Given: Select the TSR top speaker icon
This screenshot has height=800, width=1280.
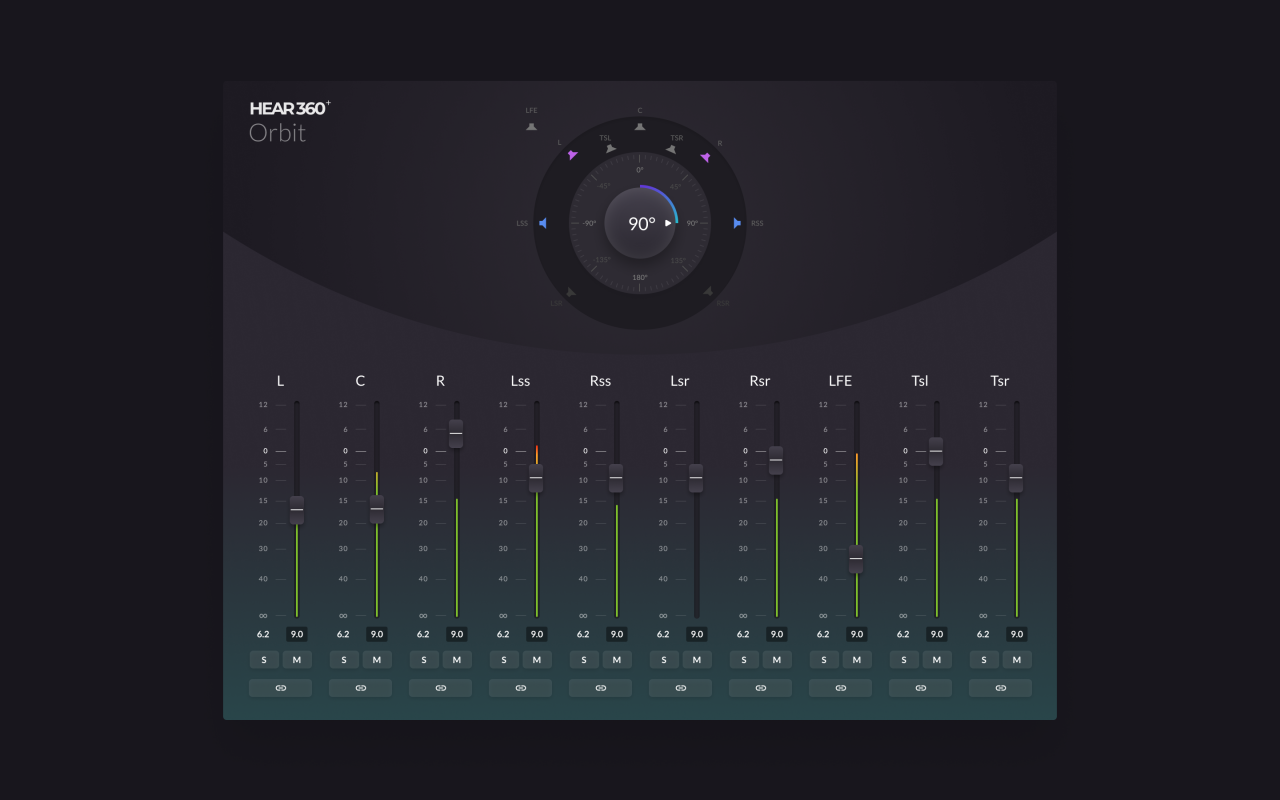Looking at the screenshot, I should (x=671, y=146).
